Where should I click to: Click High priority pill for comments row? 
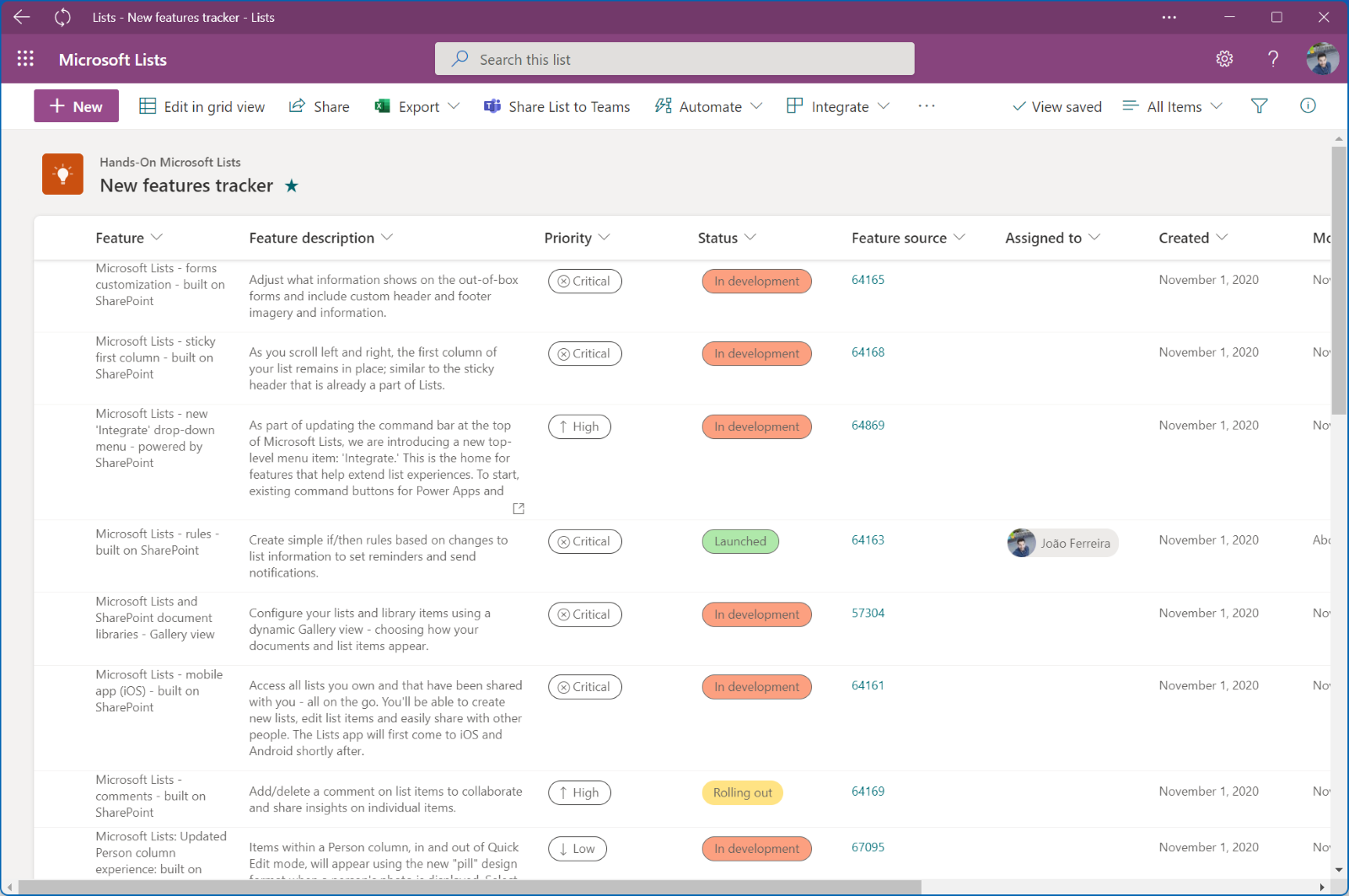pyautogui.click(x=579, y=793)
